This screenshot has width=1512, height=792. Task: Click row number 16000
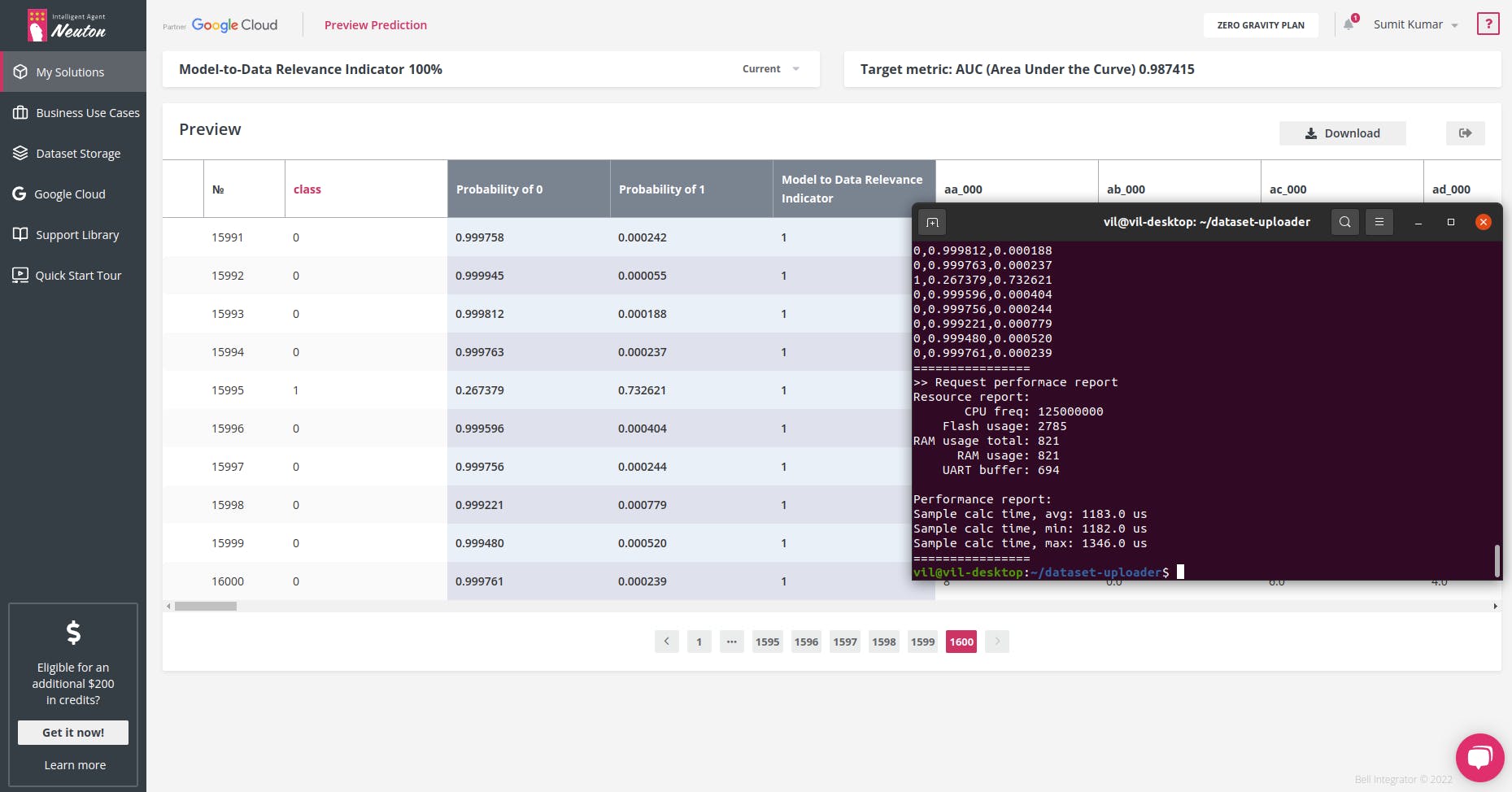228,581
